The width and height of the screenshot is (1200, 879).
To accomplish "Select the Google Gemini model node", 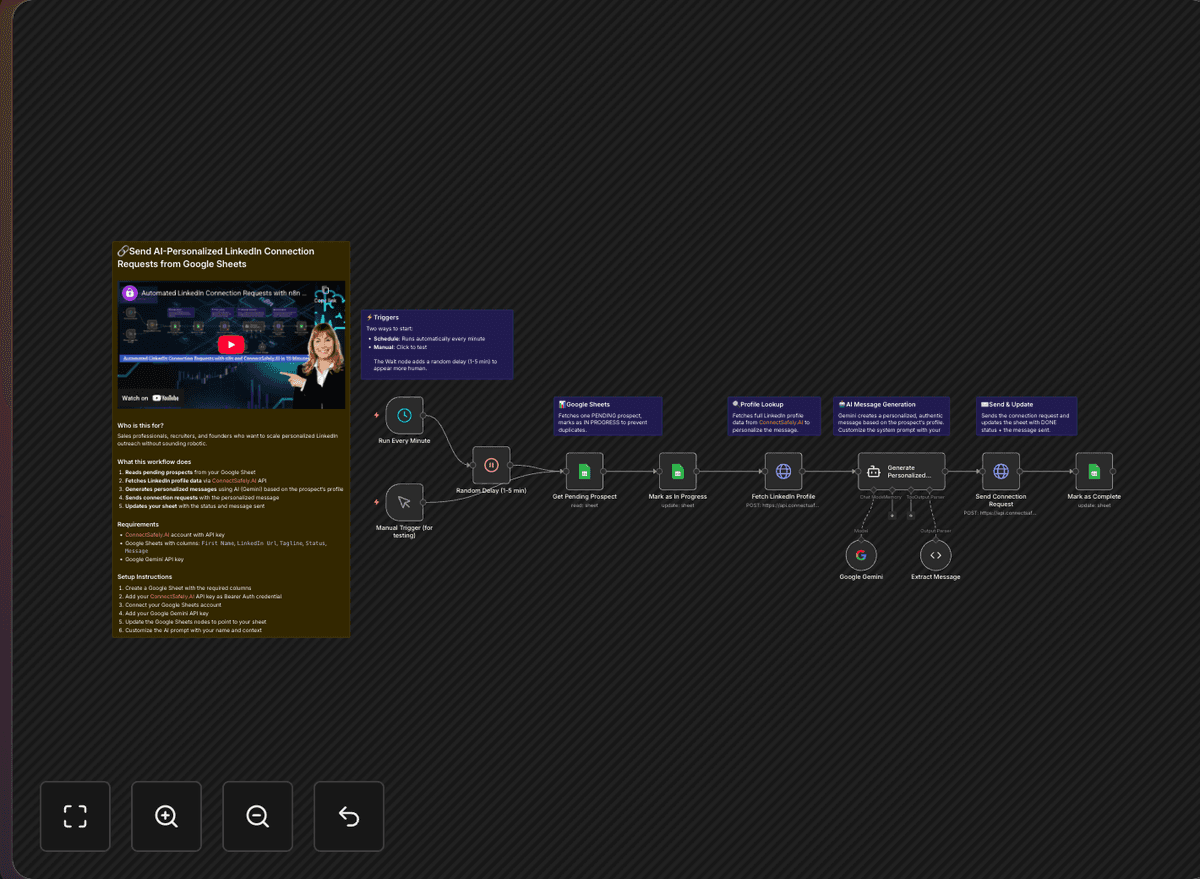I will pos(860,553).
